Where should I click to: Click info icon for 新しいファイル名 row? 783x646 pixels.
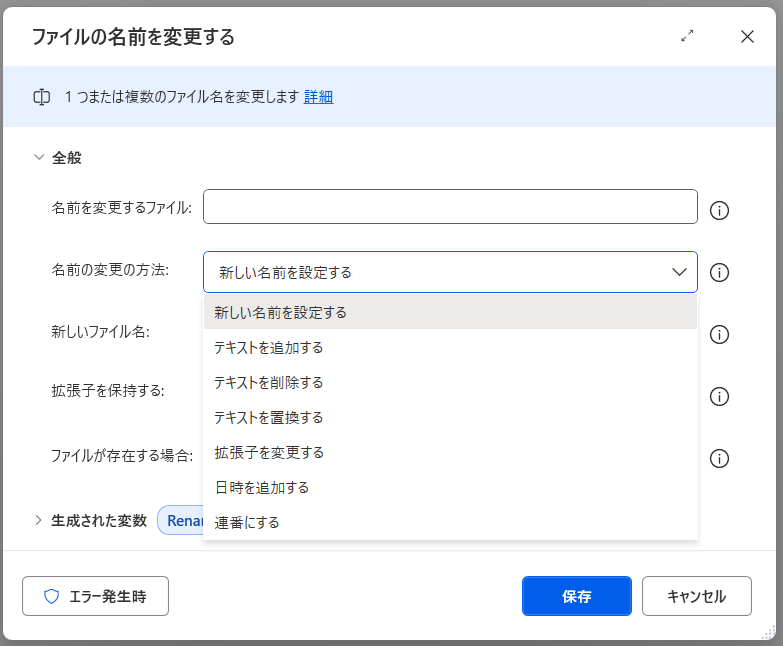[x=718, y=334]
